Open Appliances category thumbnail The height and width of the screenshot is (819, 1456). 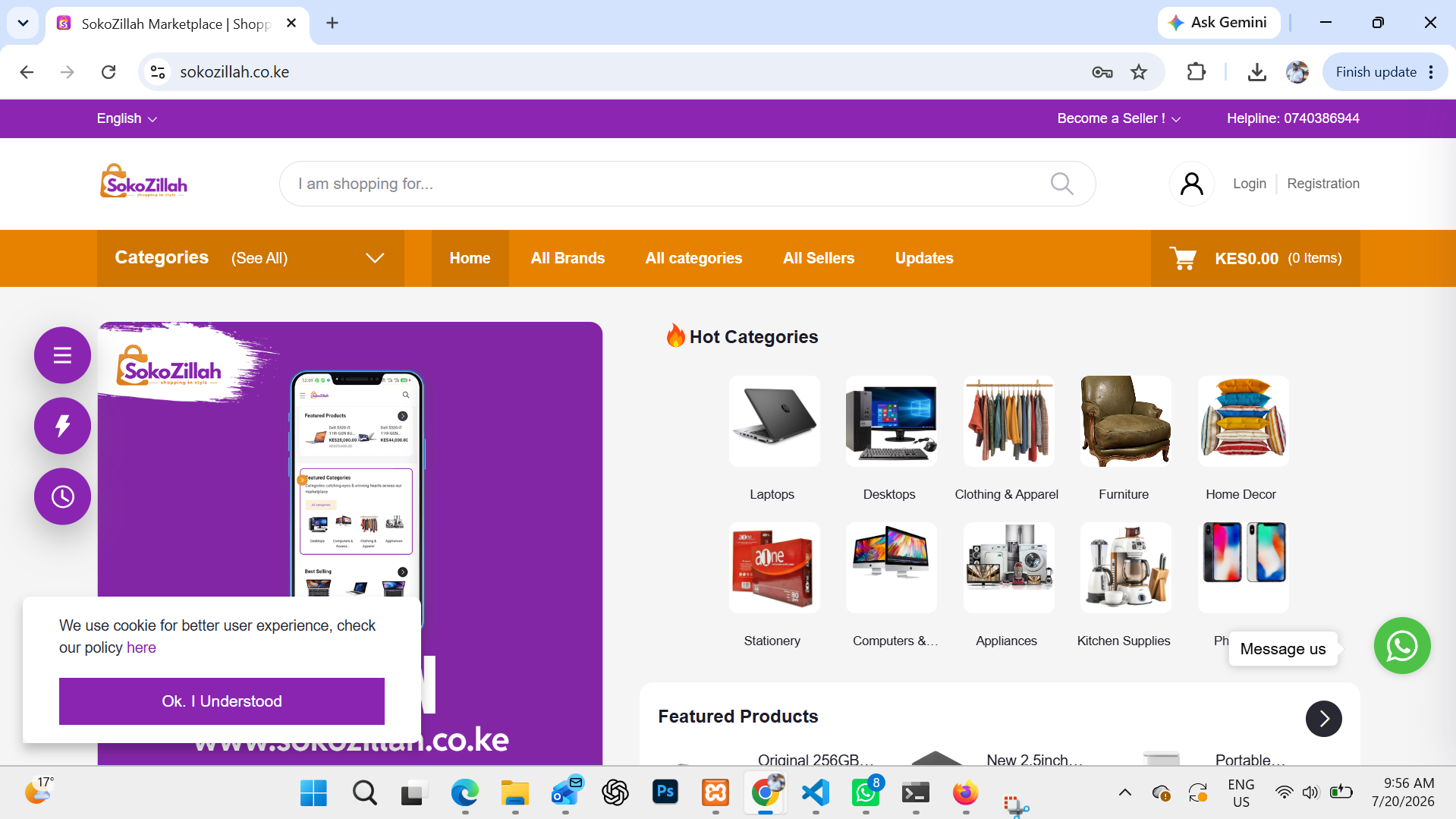pos(1008,568)
